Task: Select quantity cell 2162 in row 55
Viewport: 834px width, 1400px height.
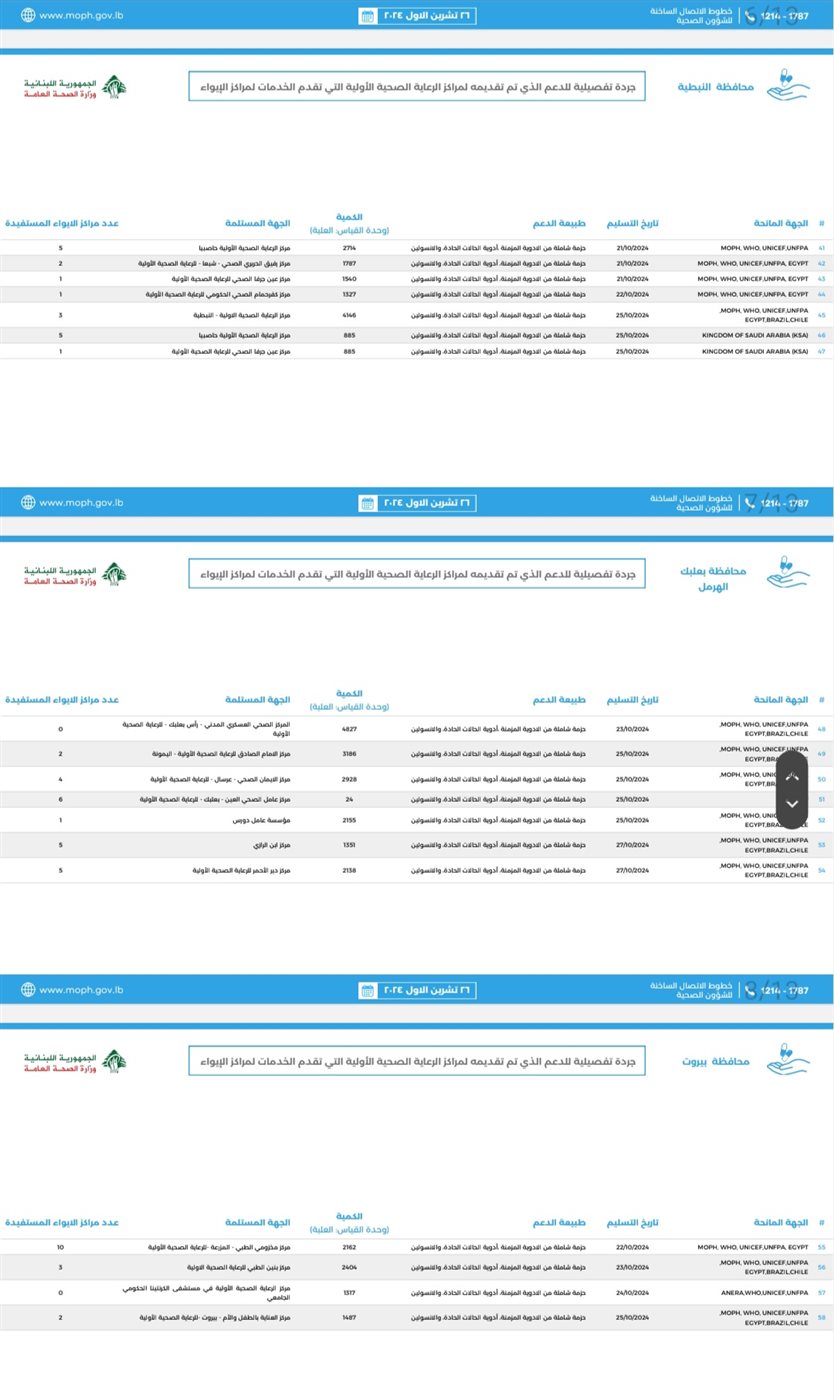Action: (350, 1247)
